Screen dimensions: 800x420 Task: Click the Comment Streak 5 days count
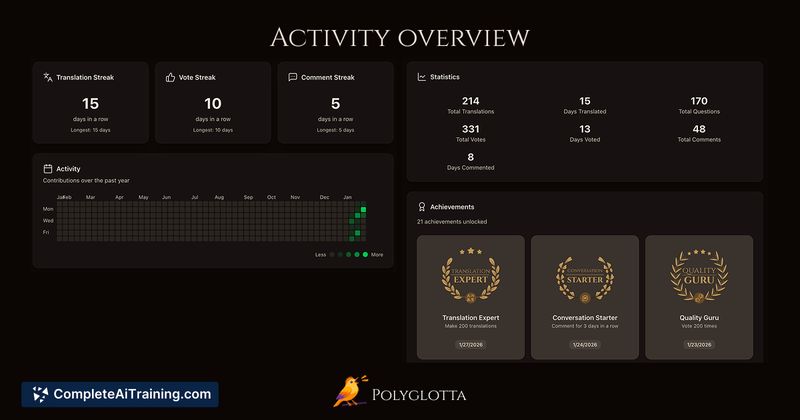(335, 104)
